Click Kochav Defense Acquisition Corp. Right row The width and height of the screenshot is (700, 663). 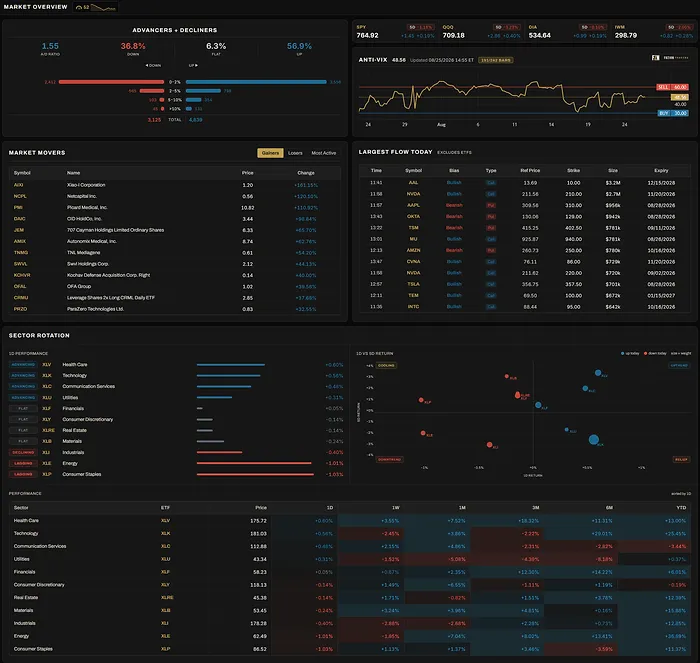[x=175, y=275]
